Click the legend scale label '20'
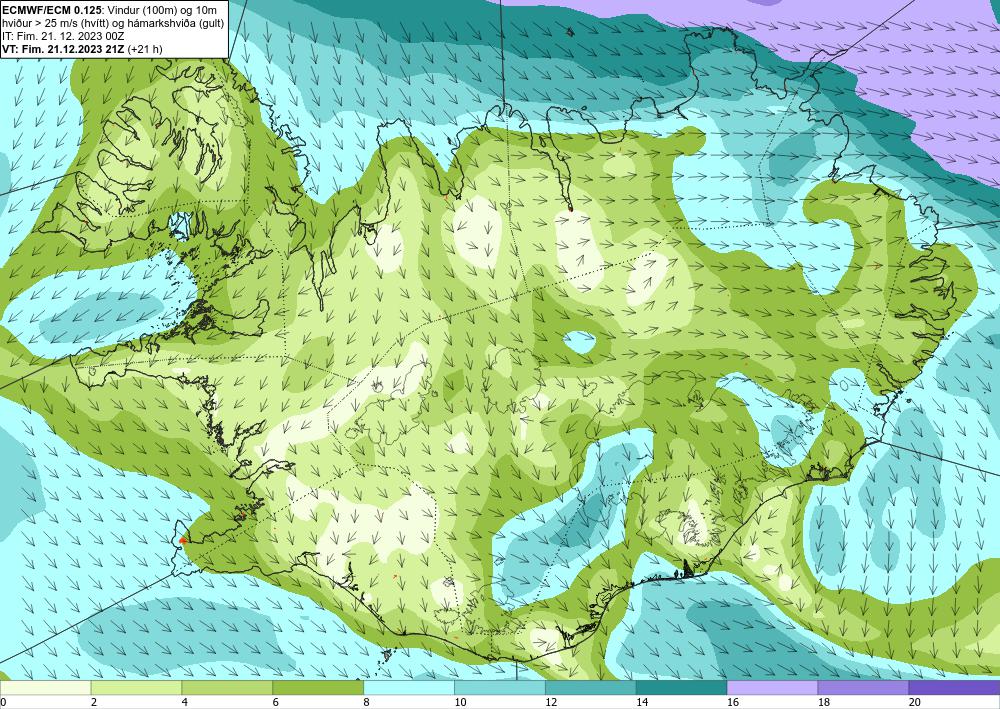 click(915, 702)
